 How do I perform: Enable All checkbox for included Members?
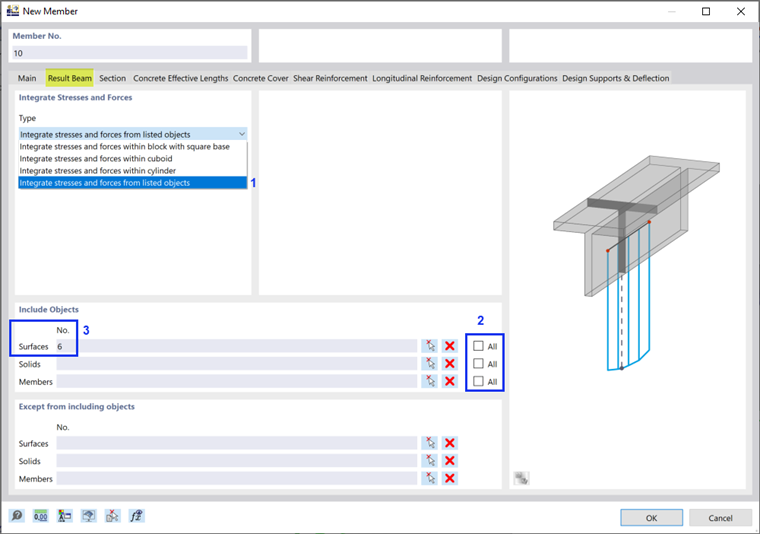478,381
